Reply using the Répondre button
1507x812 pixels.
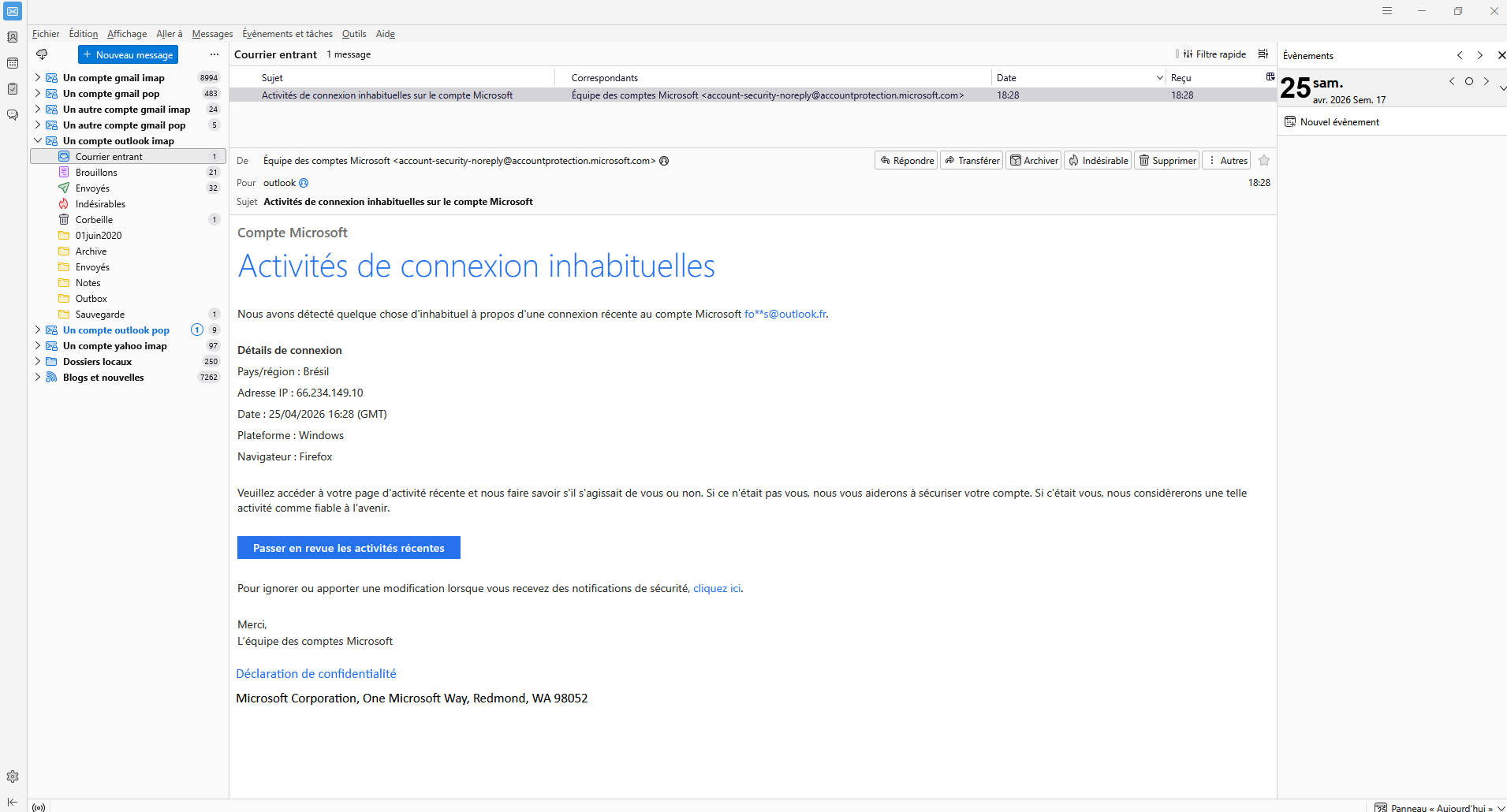pos(906,161)
